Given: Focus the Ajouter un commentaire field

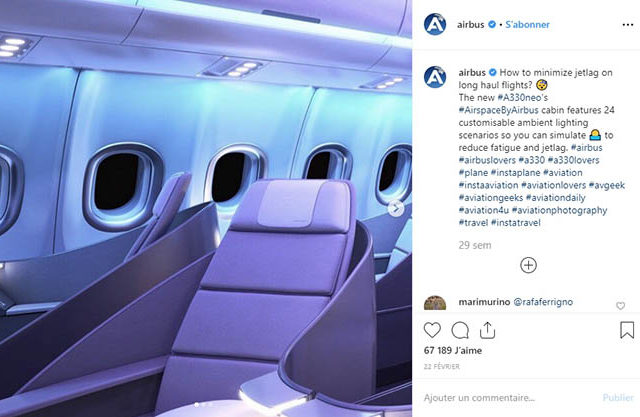Looking at the screenshot, I should pos(479,397).
